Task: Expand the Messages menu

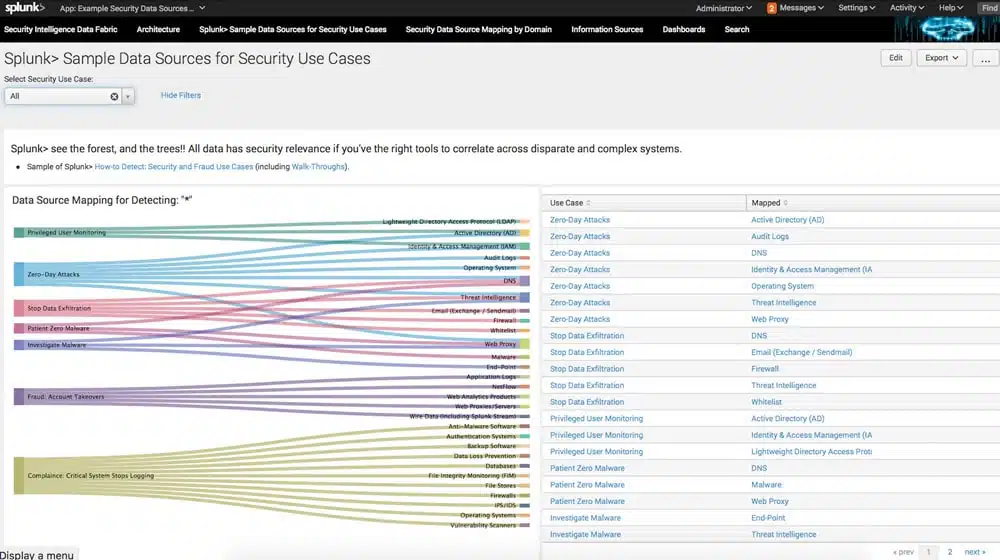Action: click(x=802, y=8)
